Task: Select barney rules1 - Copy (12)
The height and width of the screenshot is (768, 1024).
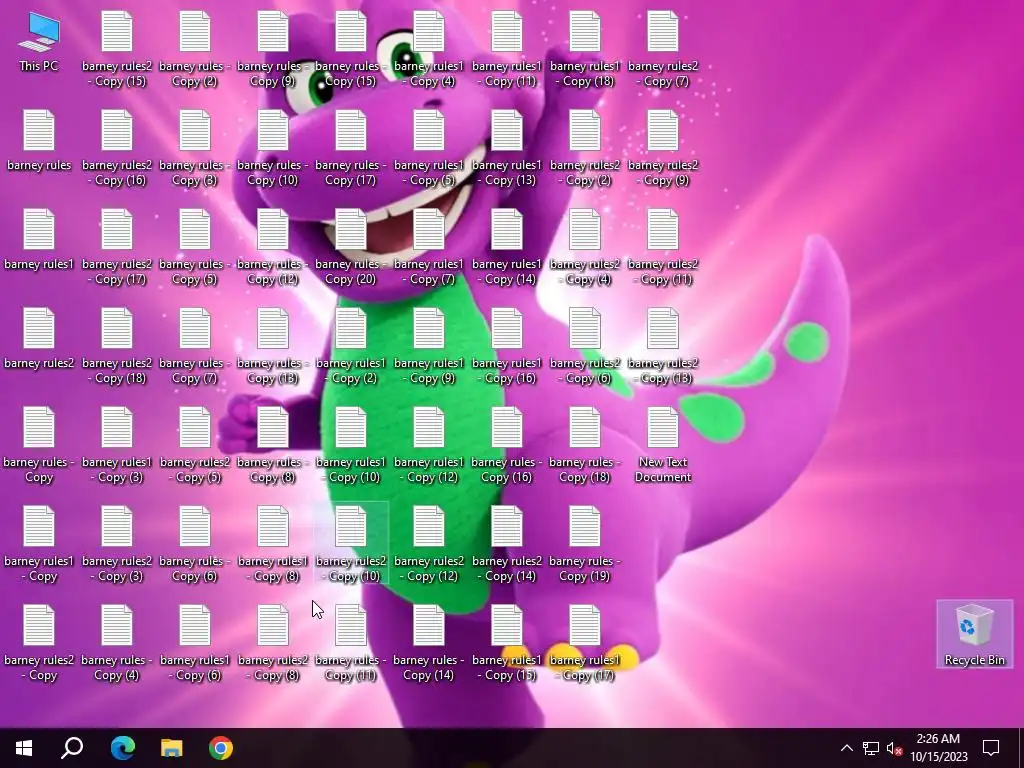Action: click(x=429, y=445)
